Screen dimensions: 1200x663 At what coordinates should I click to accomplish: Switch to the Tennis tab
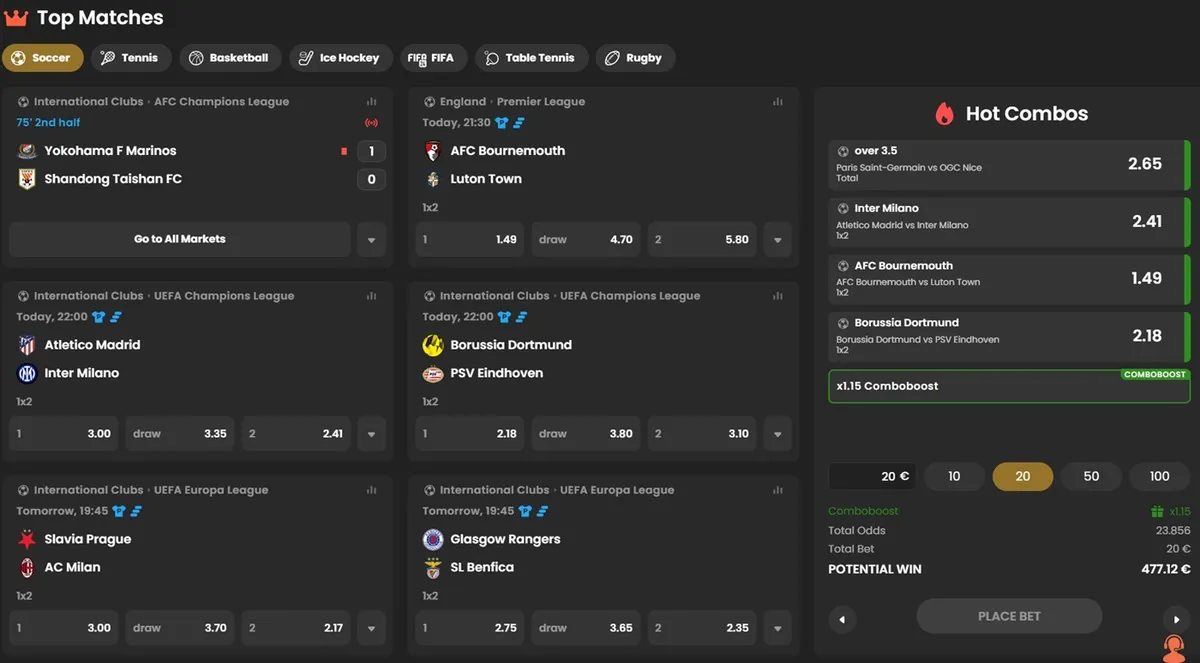pyautogui.click(x=131, y=58)
